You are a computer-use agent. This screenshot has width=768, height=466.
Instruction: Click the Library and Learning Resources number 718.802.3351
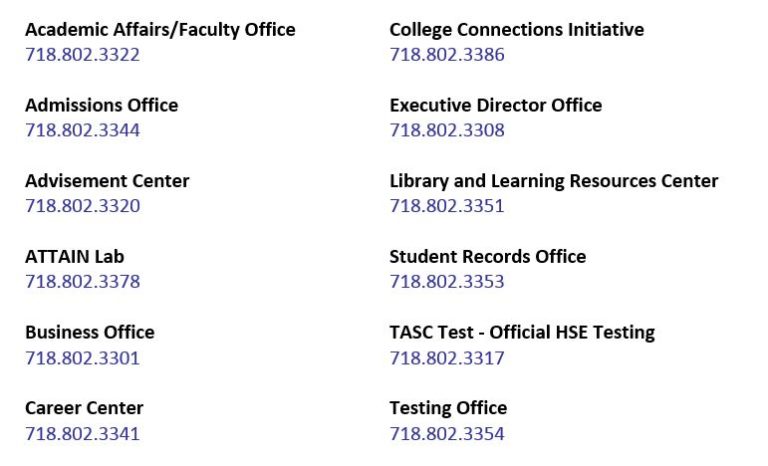(447, 207)
